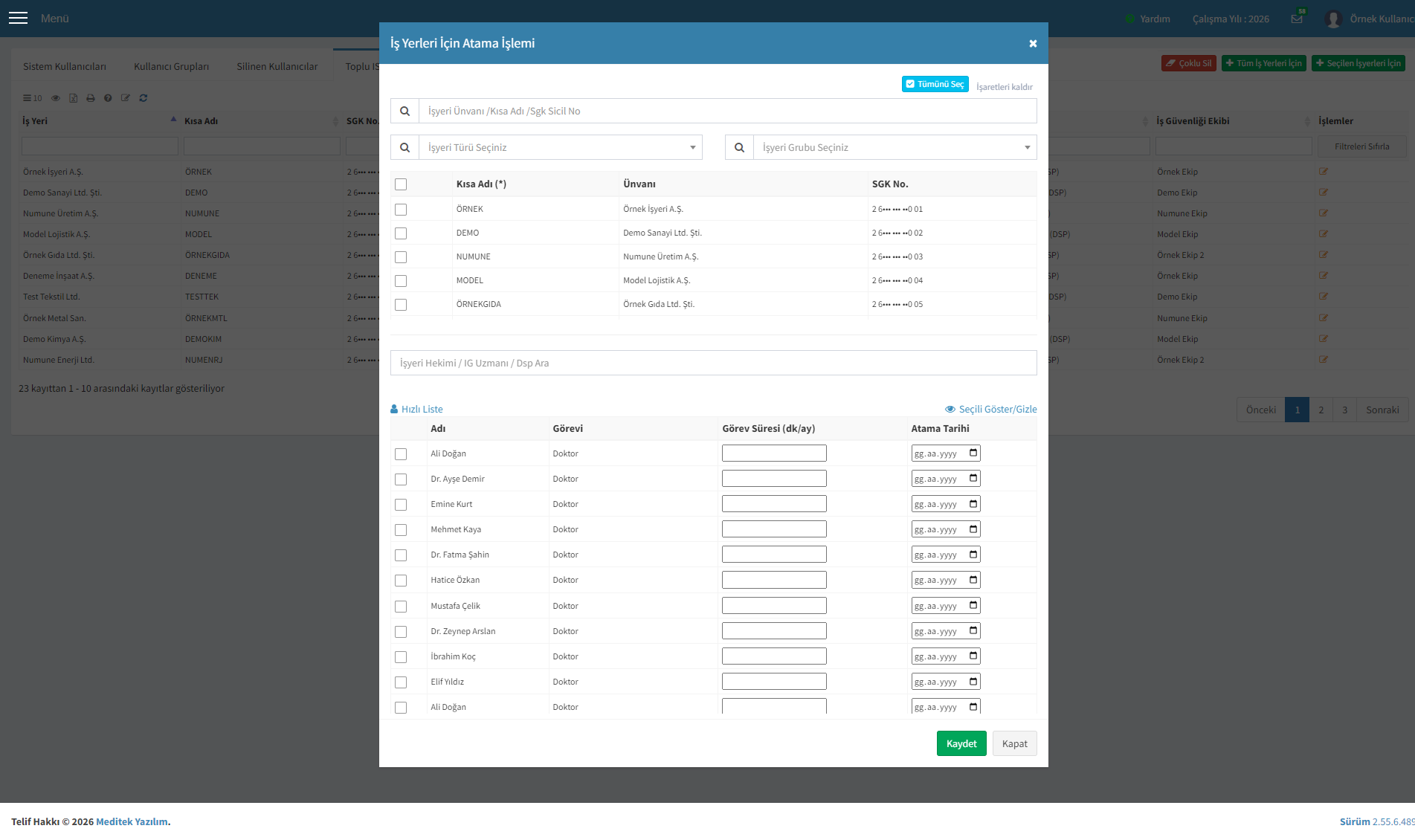This screenshot has height=840, width=1415.
Task: Click the help question icon in toolbar
Action: click(108, 98)
